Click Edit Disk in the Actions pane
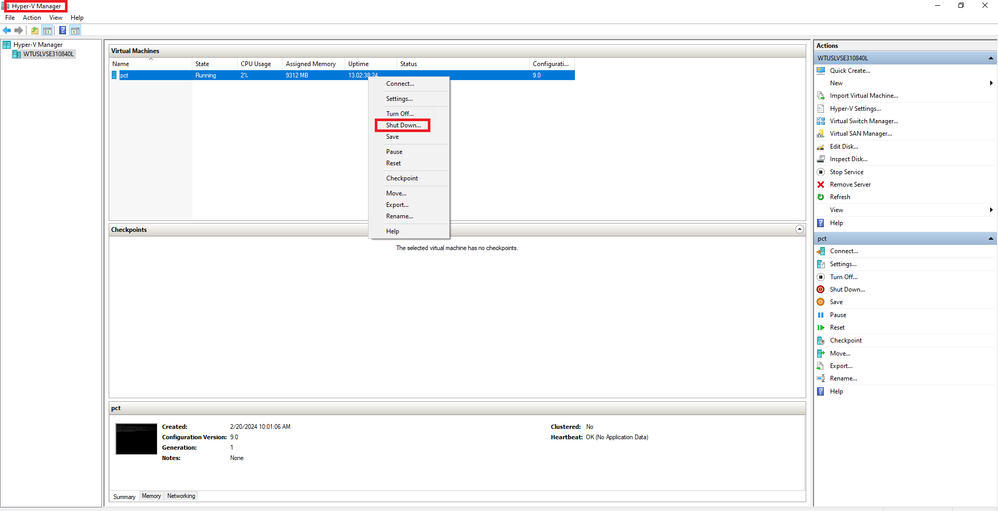The height and width of the screenshot is (511, 998). click(843, 146)
